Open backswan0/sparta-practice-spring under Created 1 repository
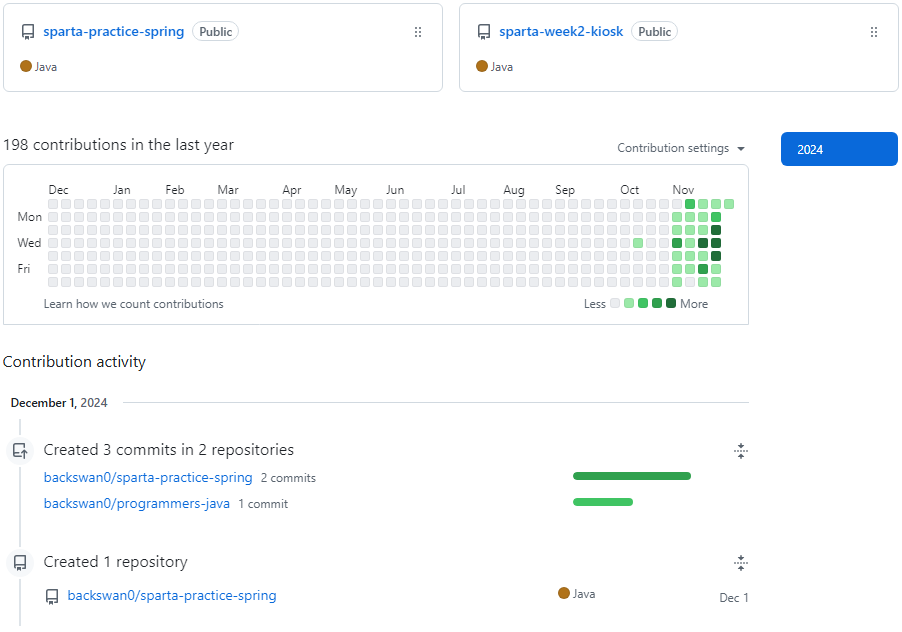Screen dimensions: 902x632 171,595
